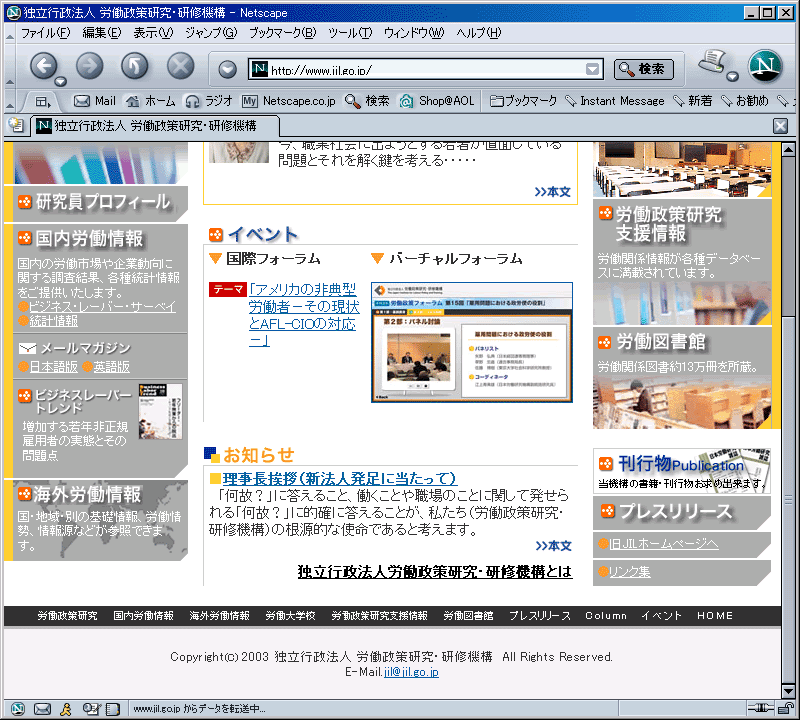The image size is (800, 720).
Task: Click Column in the footer navigation bar
Action: [x=606, y=616]
